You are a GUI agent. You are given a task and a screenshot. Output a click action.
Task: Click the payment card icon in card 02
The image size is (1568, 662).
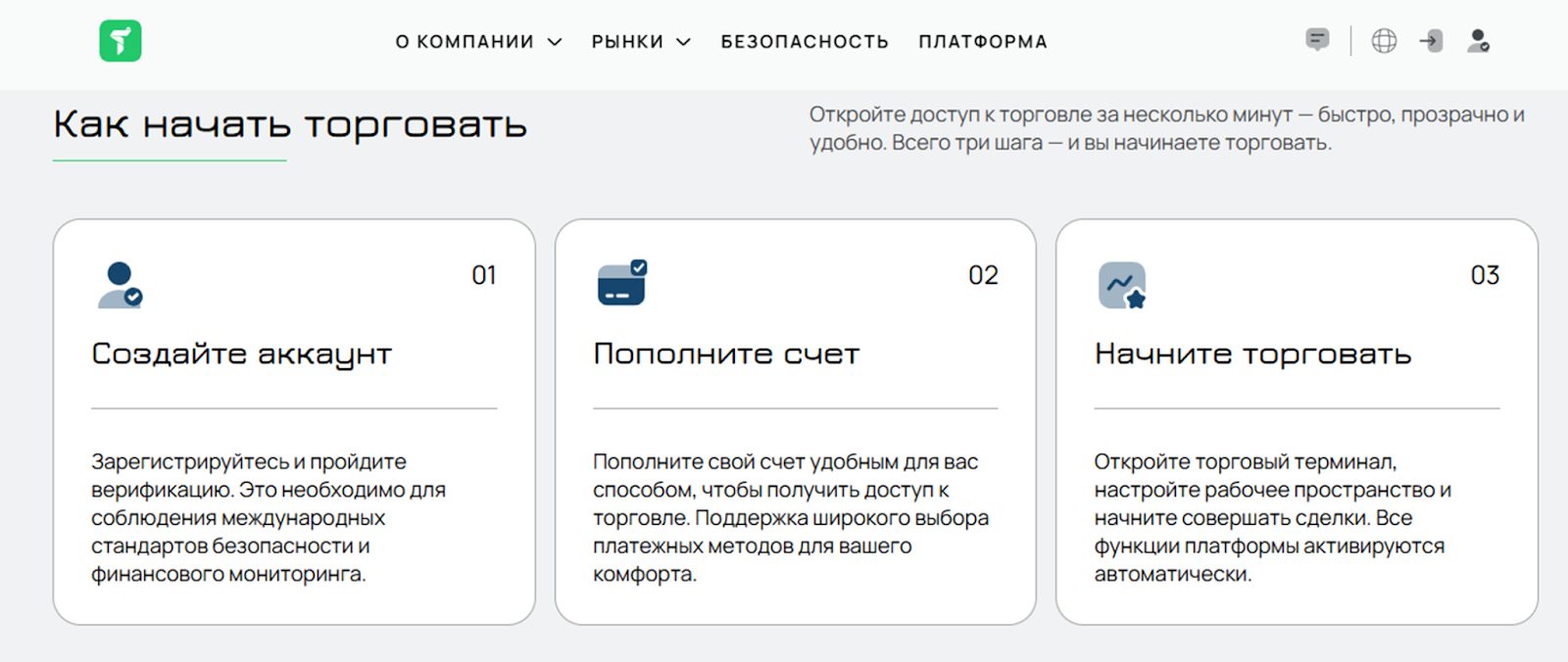click(622, 283)
